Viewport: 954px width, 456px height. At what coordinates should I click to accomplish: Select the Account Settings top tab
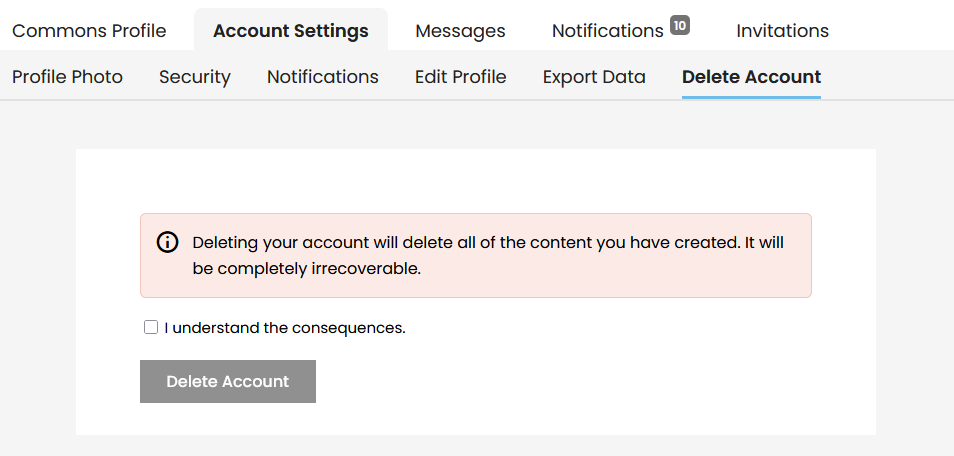[x=290, y=31]
